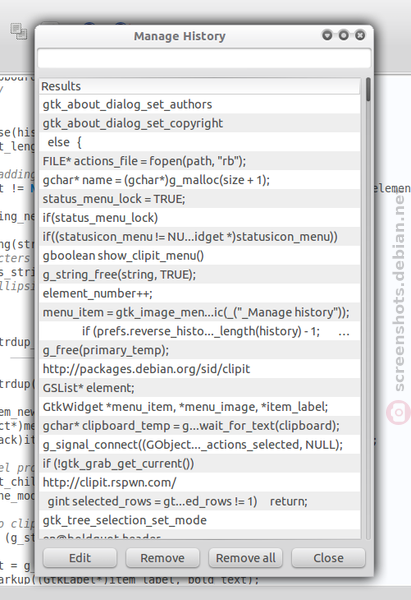The width and height of the screenshot is (411, 600).
Task: Click the history list vertical scrollbar thumb
Action: (x=368, y=90)
